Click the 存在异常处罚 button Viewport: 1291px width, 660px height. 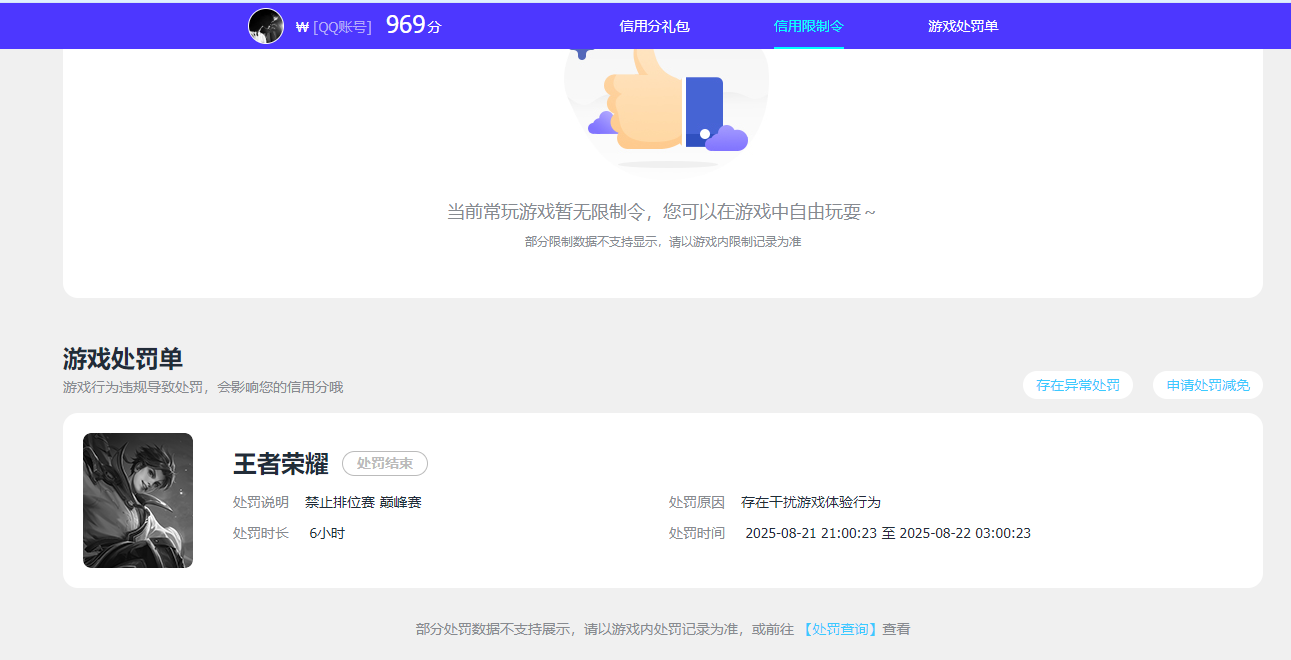point(1078,385)
